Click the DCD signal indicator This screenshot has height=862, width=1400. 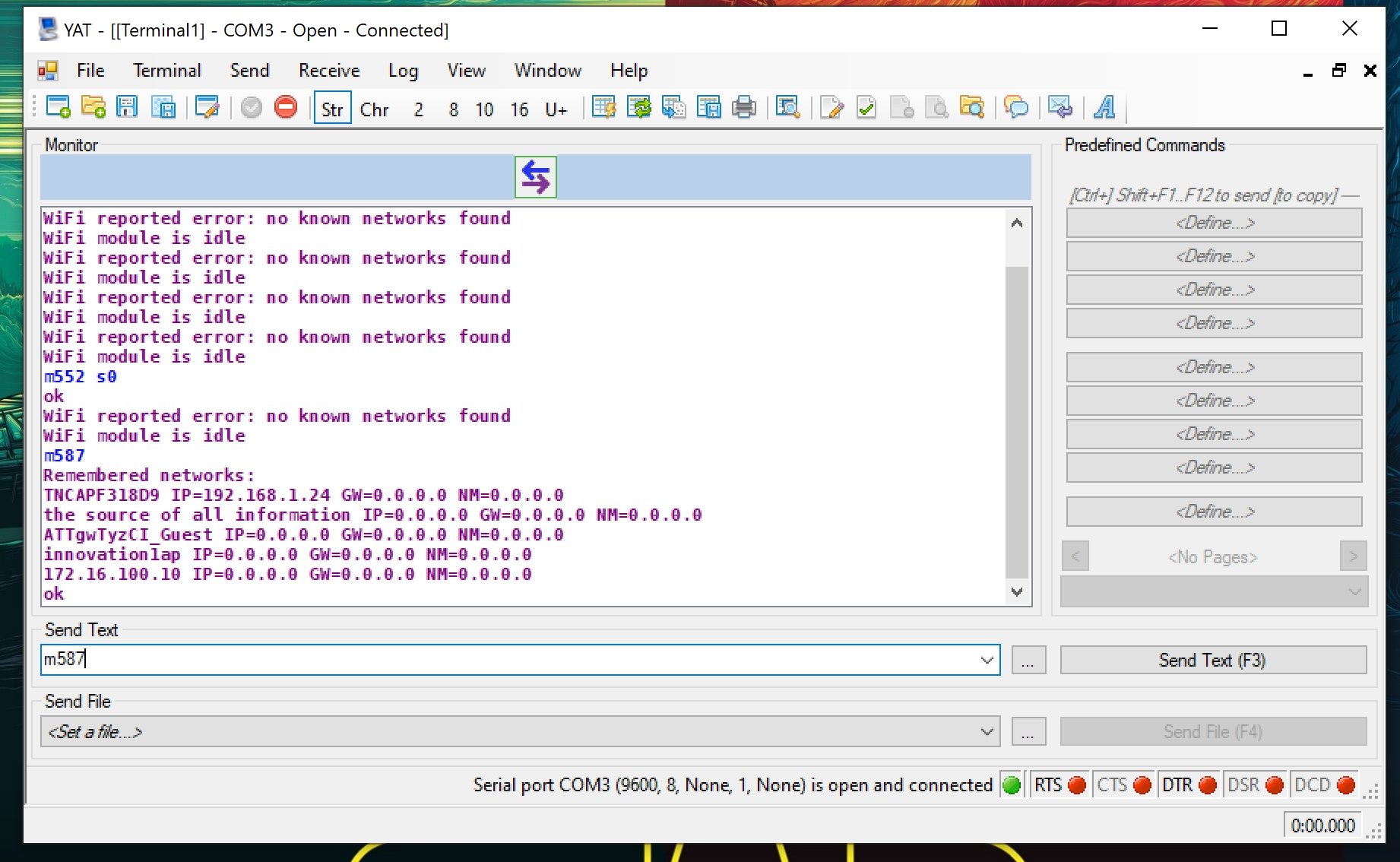1325,785
